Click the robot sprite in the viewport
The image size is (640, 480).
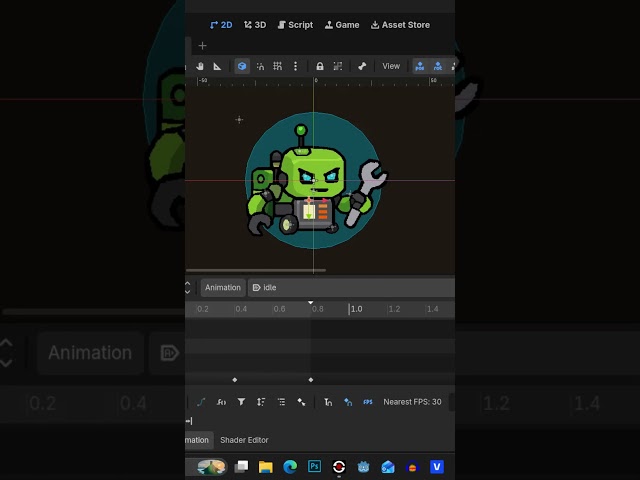[314, 182]
